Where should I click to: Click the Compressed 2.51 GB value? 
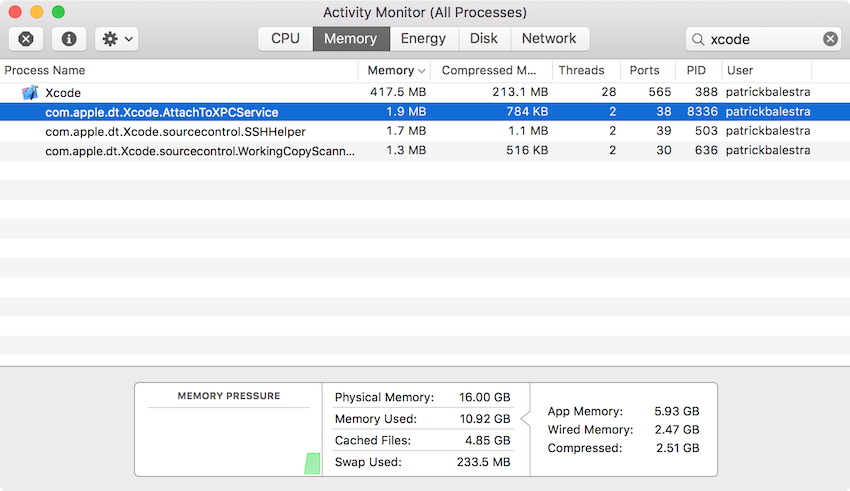pyautogui.click(x=678, y=448)
